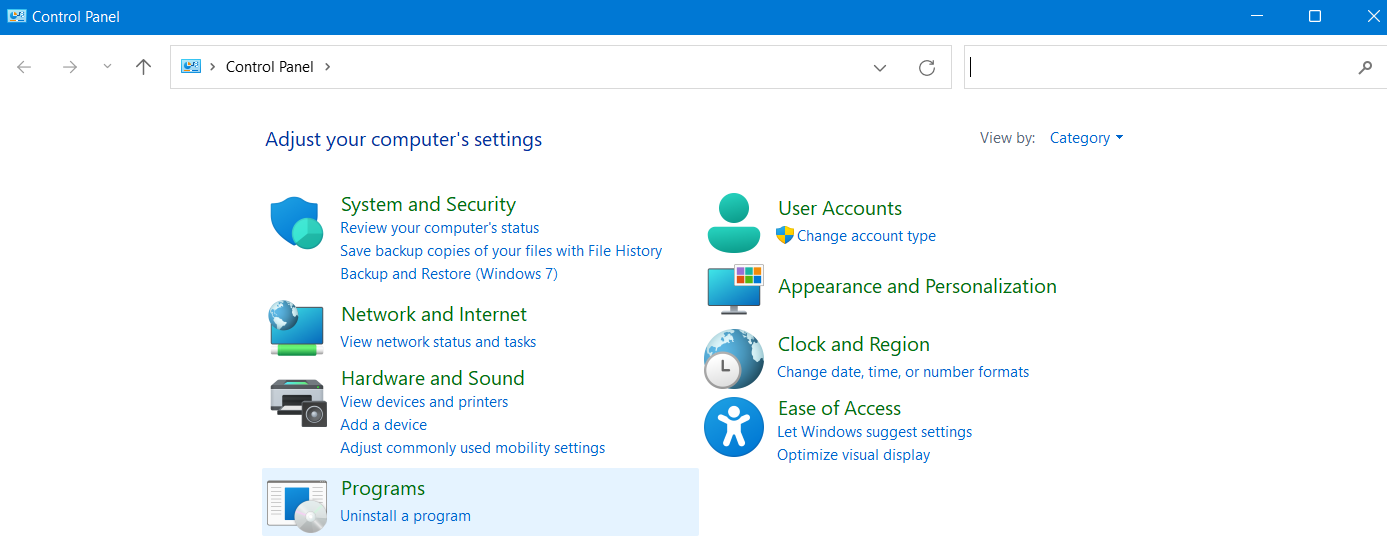Expand the recent locations arrow
The image size is (1387, 550).
(x=108, y=67)
